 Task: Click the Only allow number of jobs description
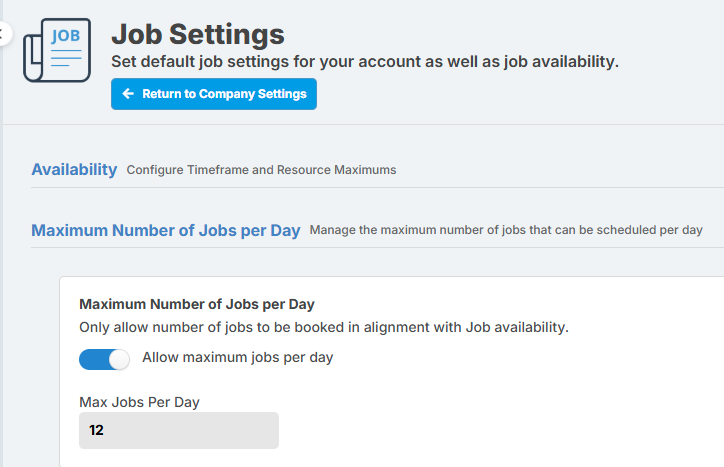click(x=324, y=327)
